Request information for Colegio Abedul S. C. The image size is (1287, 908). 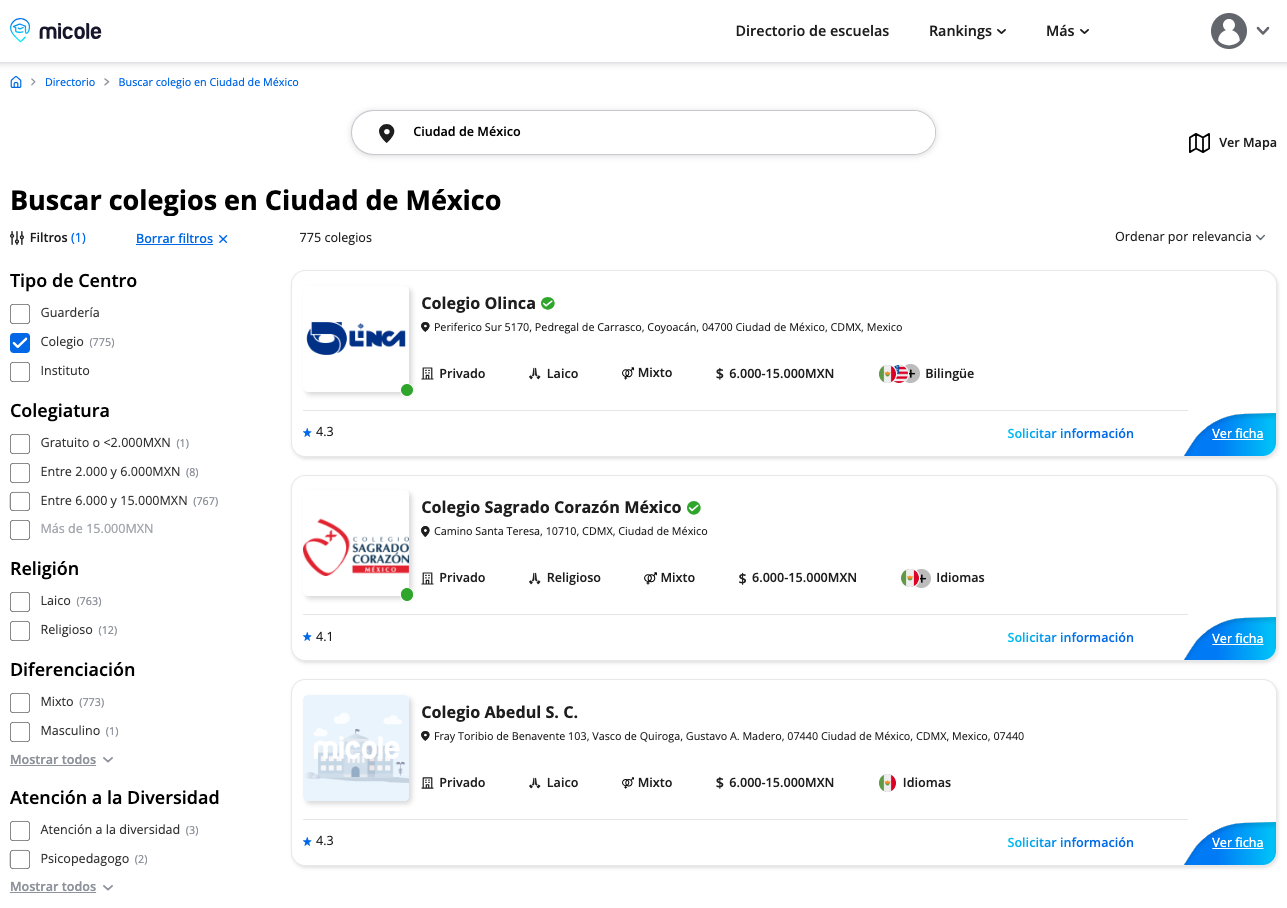pyautogui.click(x=1070, y=842)
